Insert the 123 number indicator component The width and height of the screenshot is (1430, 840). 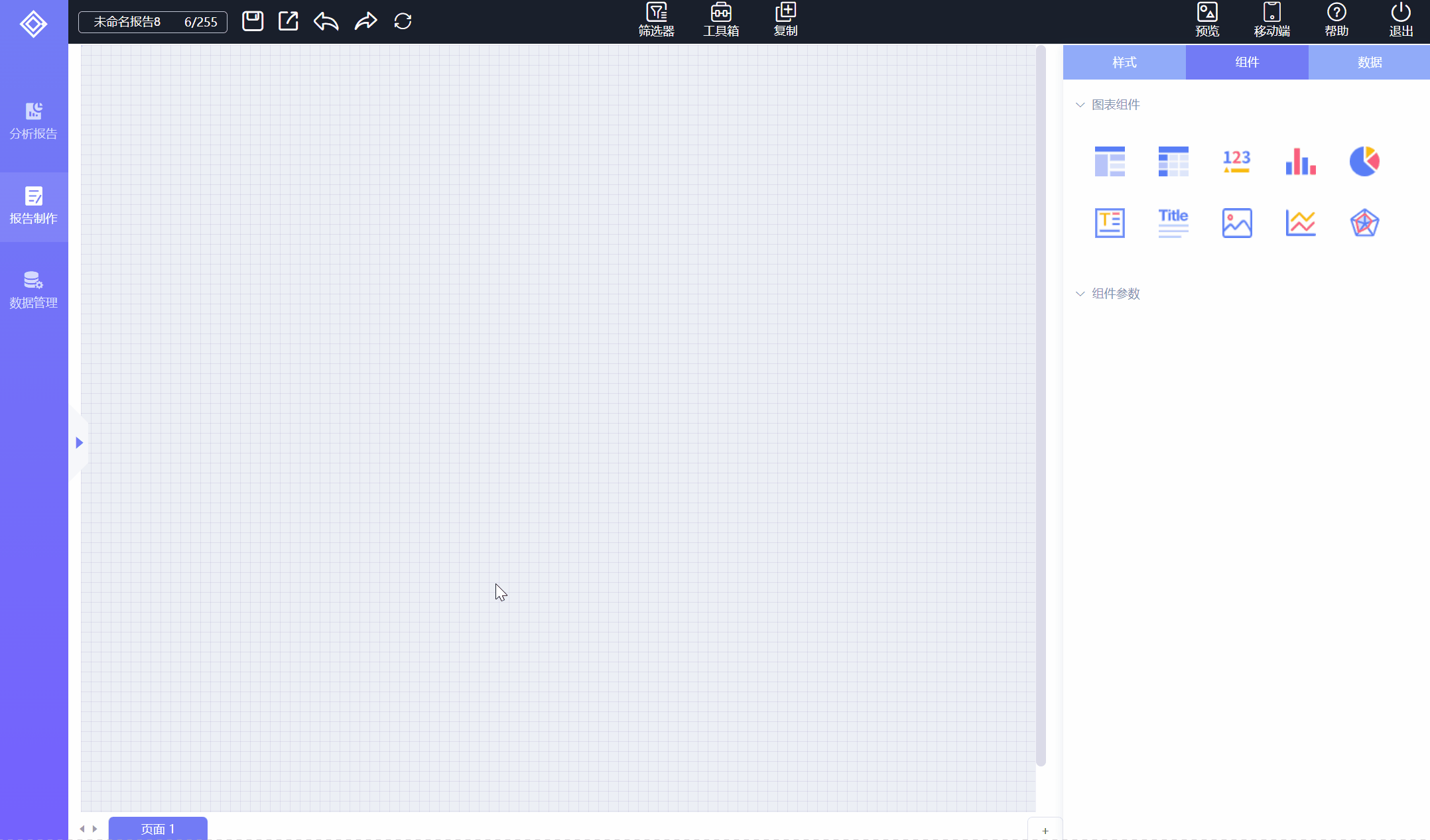[1236, 161]
